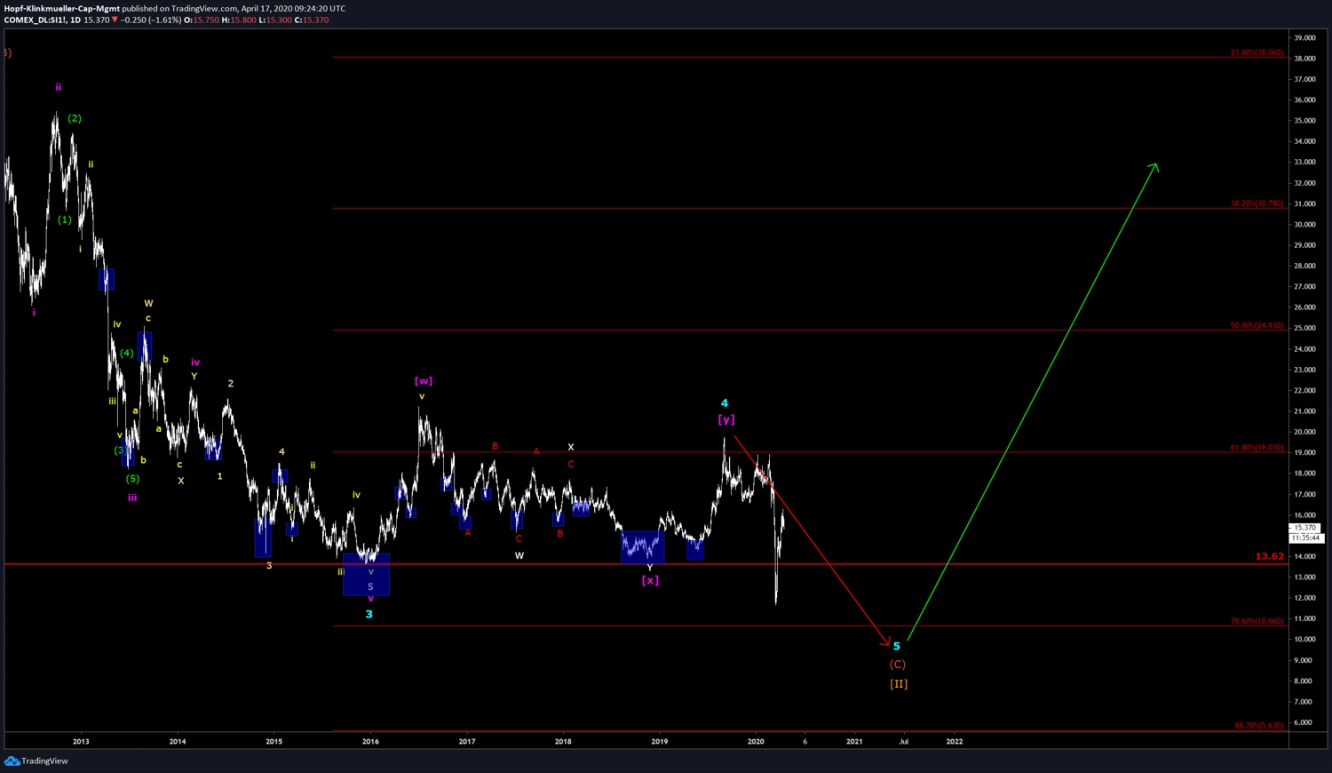
Task: Select the 23.60%(38.060) Fibonacci label
Action: click(1257, 53)
